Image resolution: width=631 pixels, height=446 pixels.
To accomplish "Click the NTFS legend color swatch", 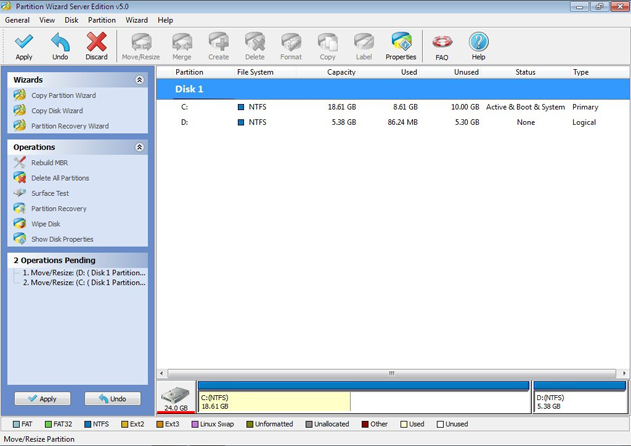I will [87, 425].
